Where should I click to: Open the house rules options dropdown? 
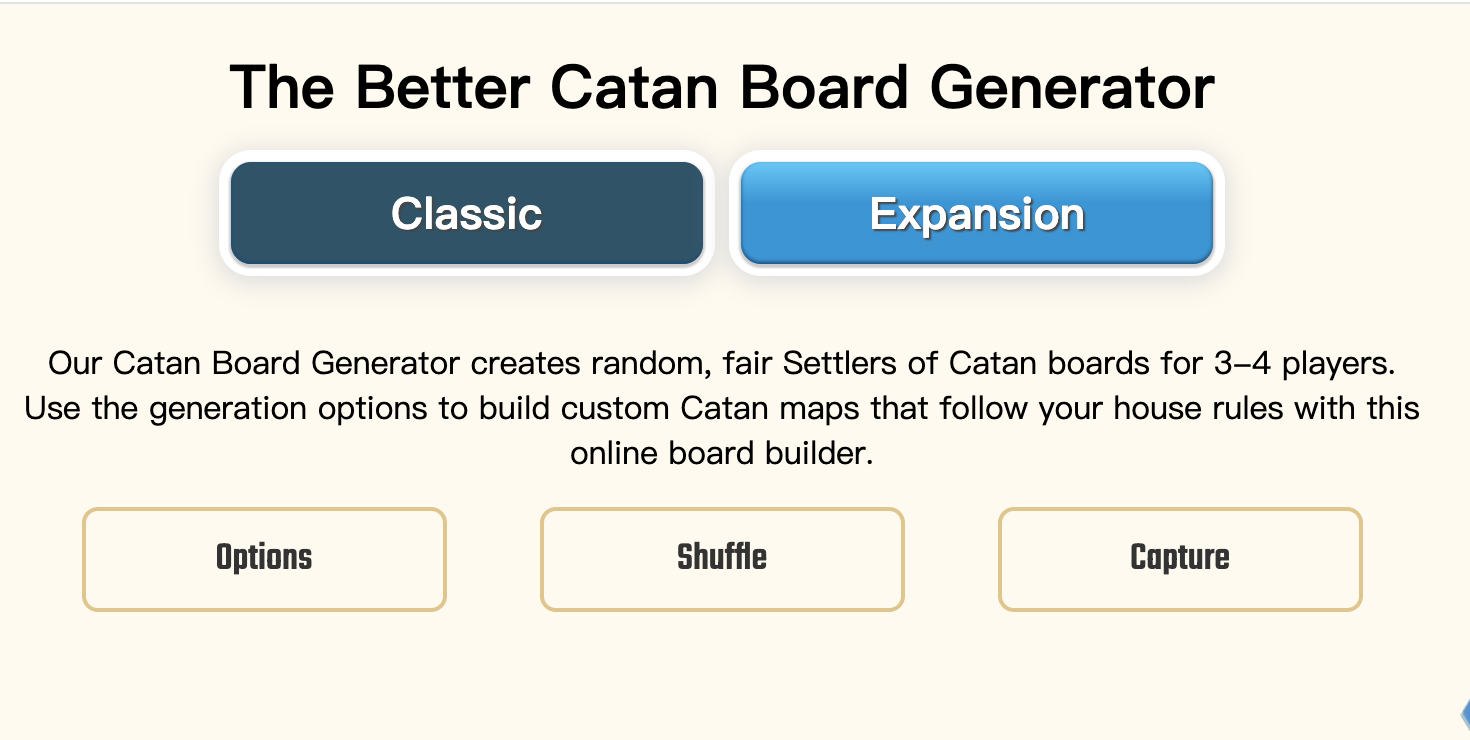(x=263, y=558)
